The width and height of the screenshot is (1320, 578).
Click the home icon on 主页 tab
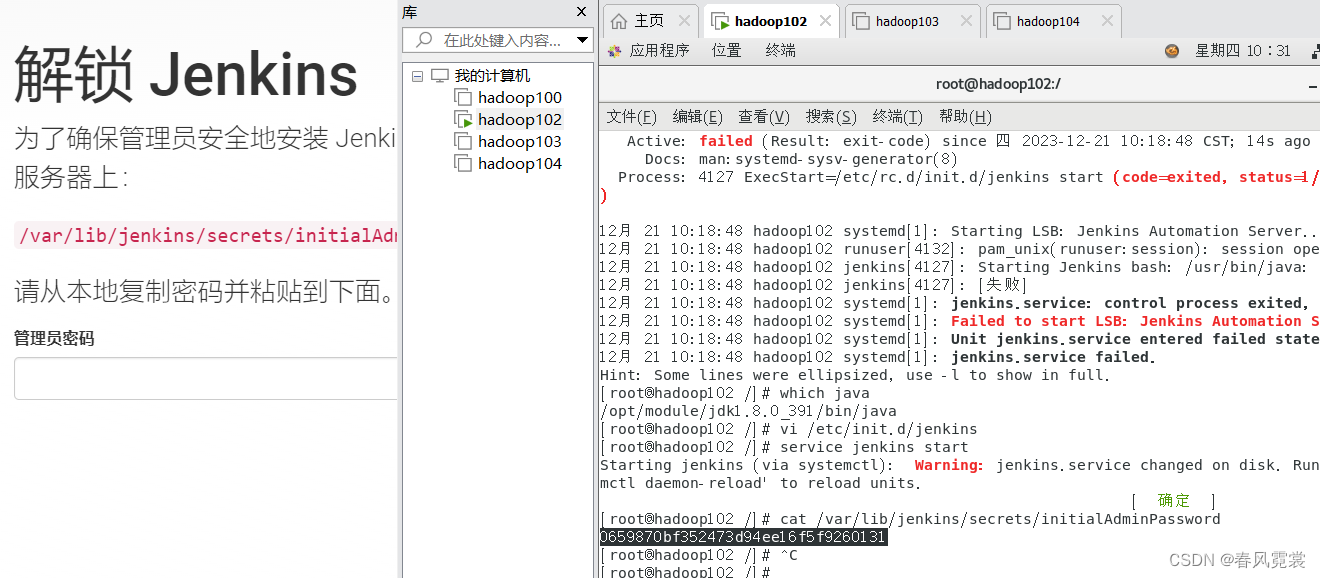tap(619, 21)
